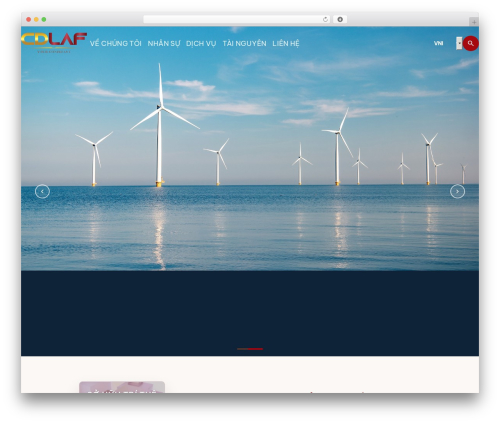The image size is (500, 423).
Task: Advance to next slide with right arrow
Action: tap(457, 191)
